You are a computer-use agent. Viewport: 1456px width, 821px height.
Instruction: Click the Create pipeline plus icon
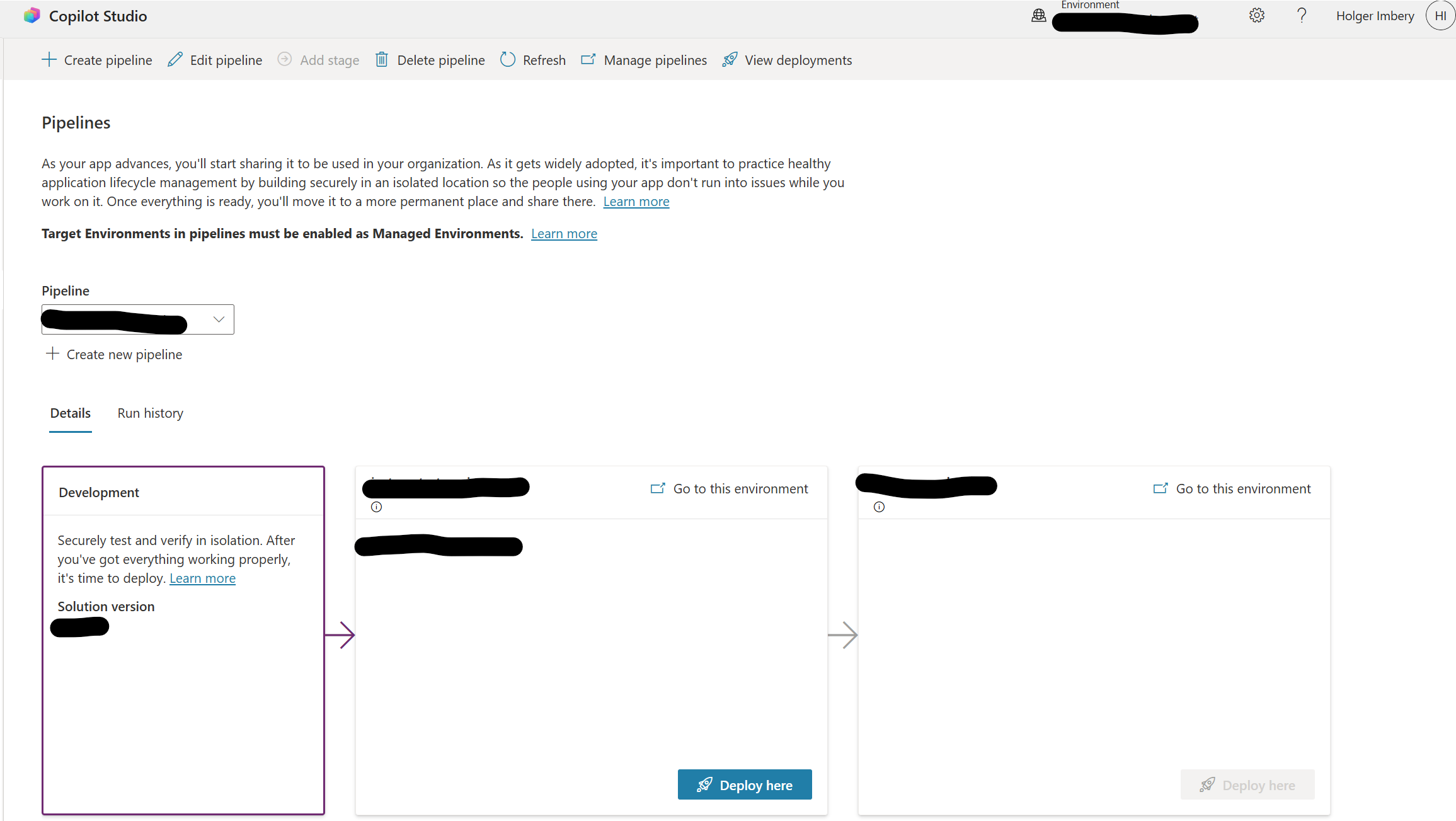(49, 60)
